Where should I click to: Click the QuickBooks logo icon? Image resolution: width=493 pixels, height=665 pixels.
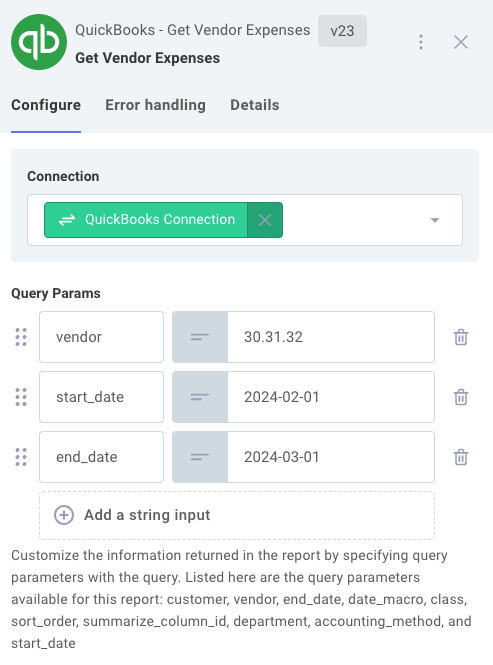(39, 42)
